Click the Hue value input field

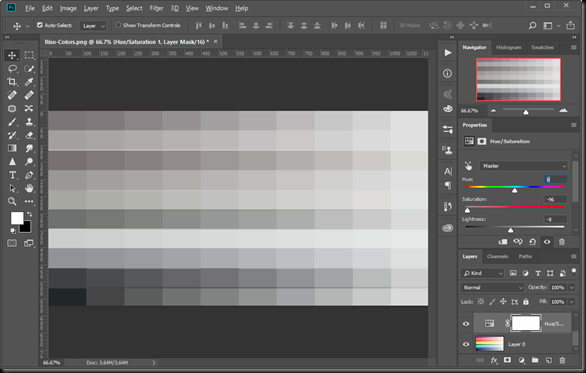click(x=555, y=179)
